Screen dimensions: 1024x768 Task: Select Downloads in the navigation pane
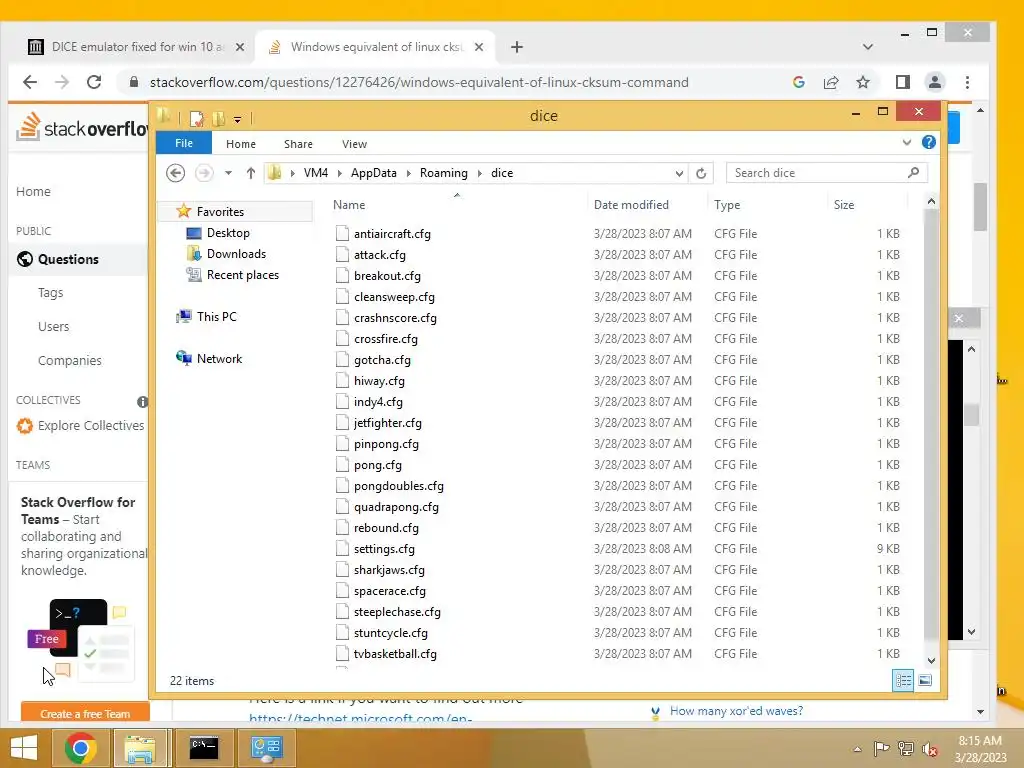(236, 253)
